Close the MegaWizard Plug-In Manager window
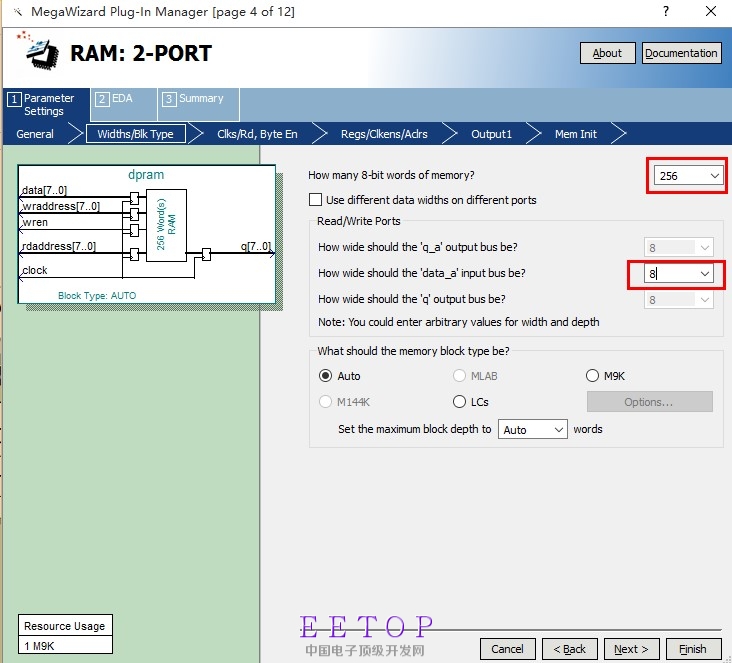This screenshot has width=732, height=663. (x=711, y=11)
